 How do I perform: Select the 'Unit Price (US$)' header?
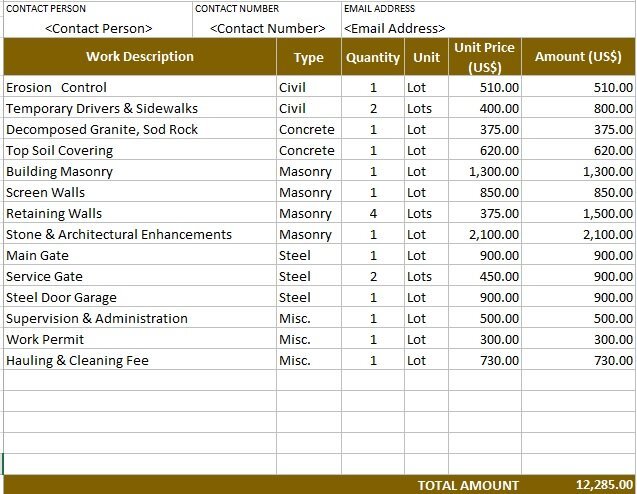point(485,56)
